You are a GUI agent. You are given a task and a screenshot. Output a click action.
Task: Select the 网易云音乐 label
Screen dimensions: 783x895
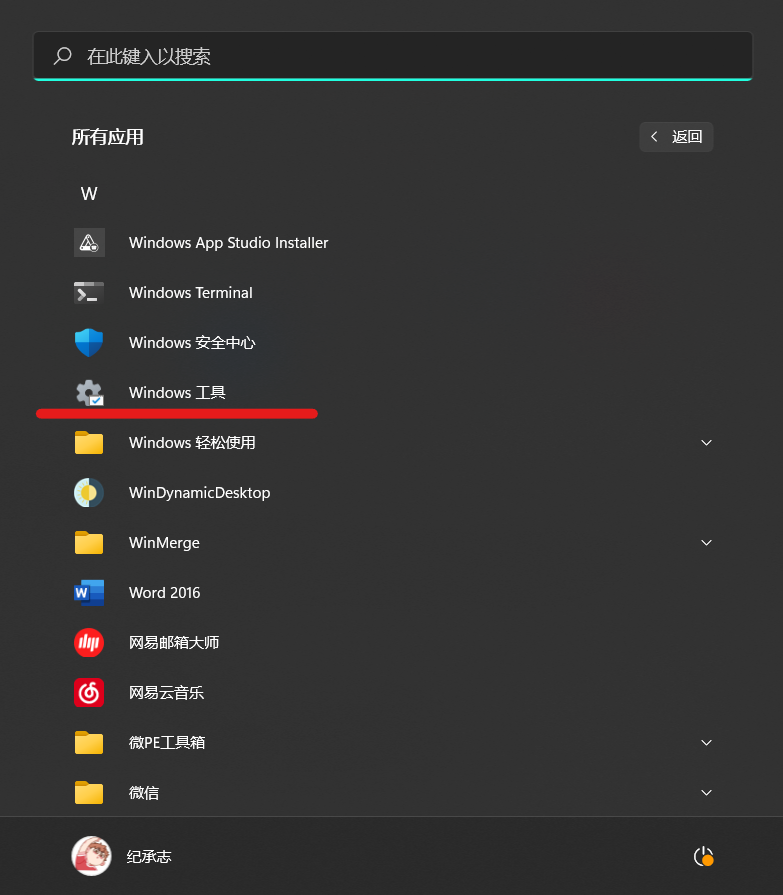pyautogui.click(x=167, y=692)
